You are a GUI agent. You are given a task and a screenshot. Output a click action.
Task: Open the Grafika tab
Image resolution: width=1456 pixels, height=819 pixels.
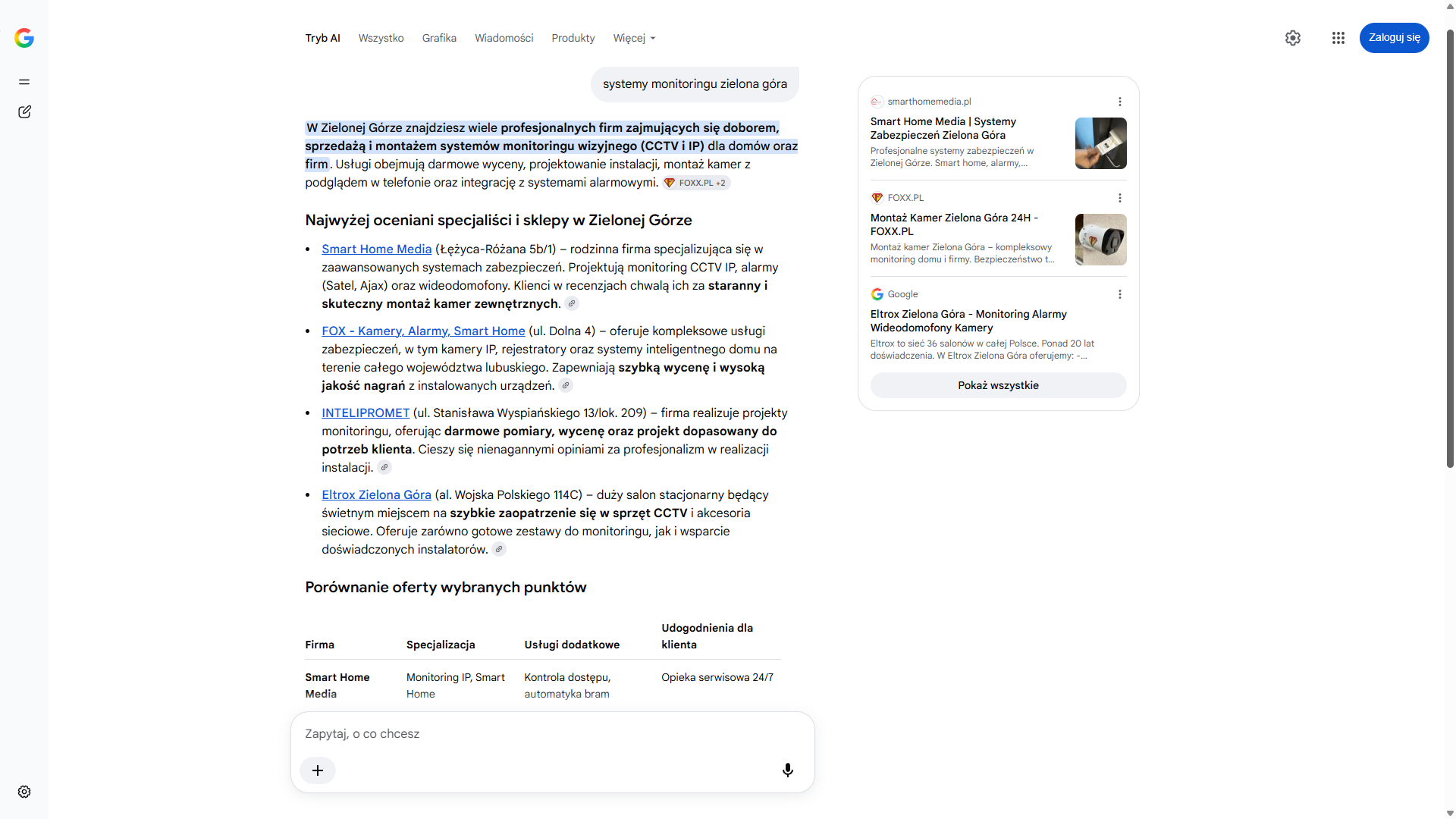click(x=439, y=38)
